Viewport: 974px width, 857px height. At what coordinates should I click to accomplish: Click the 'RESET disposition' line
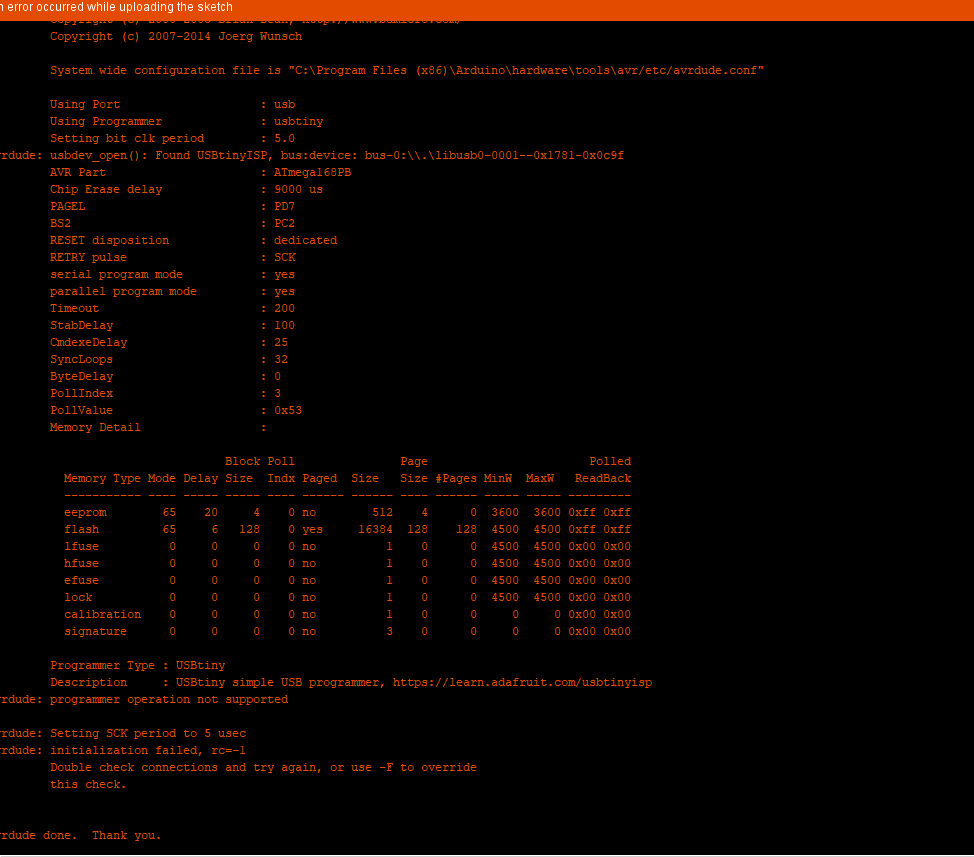(x=194, y=240)
